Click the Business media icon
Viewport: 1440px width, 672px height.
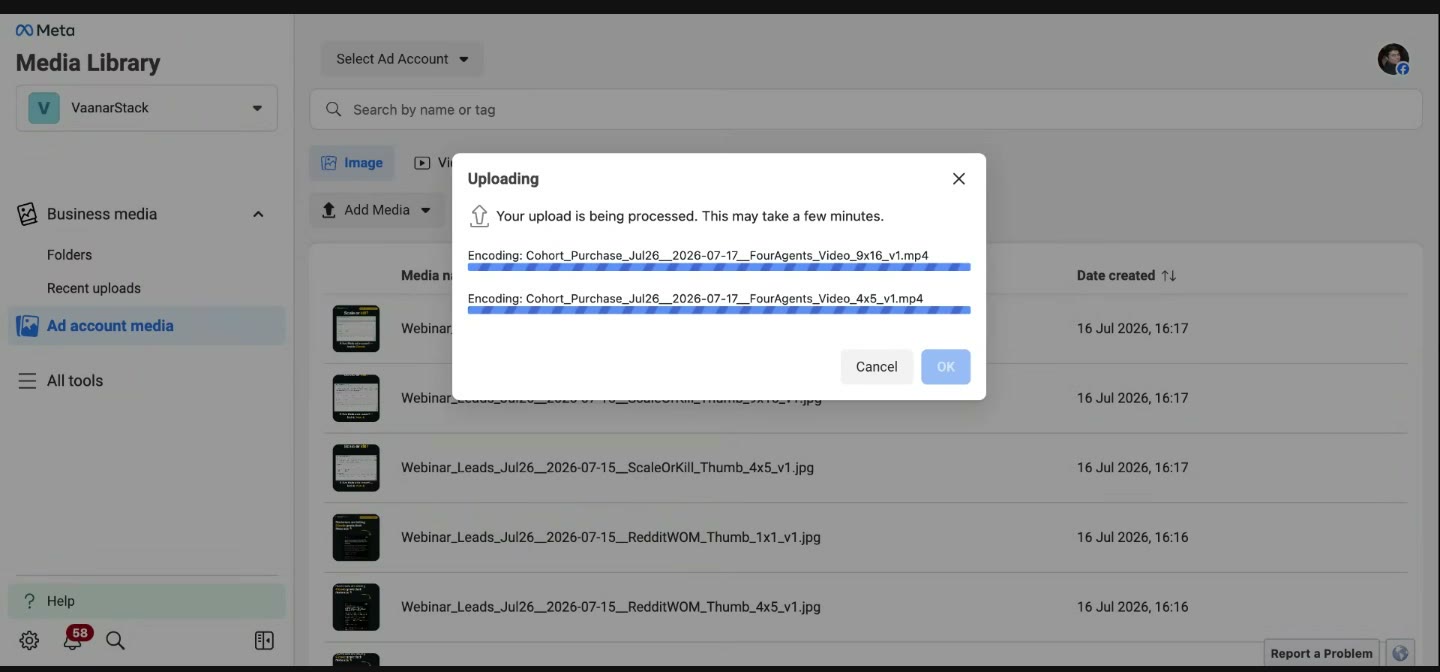28,214
